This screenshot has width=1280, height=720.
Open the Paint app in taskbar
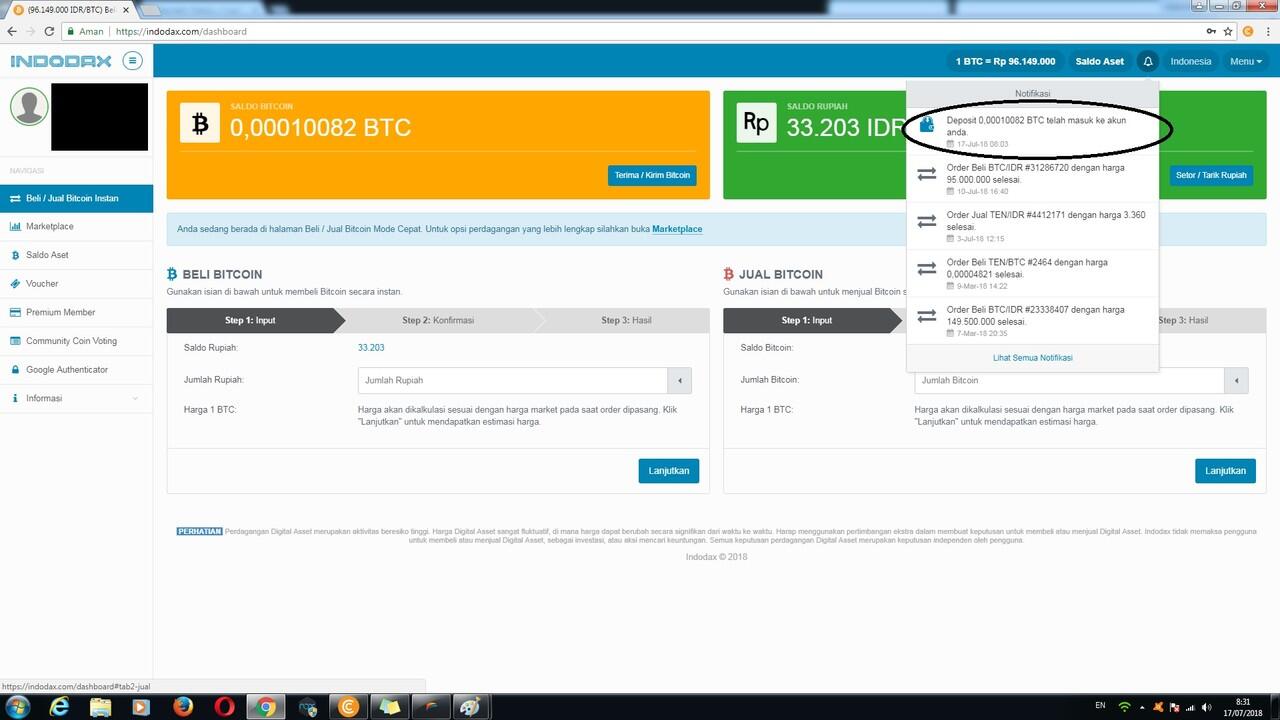click(x=470, y=707)
